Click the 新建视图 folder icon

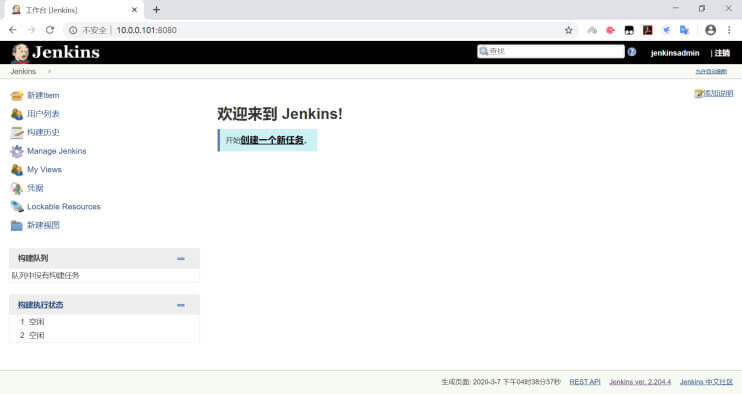pos(17,226)
